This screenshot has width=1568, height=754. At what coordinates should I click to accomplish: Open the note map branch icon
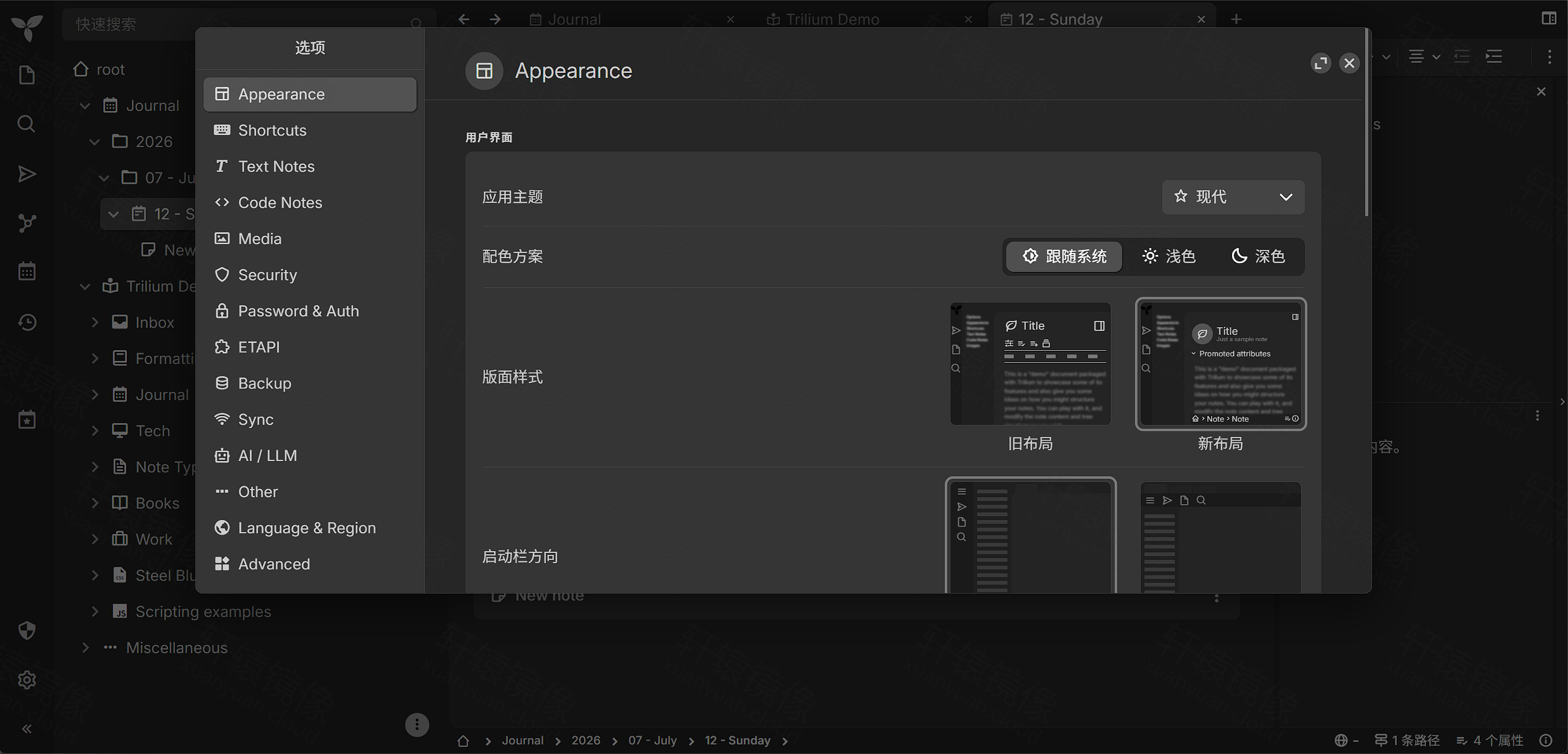click(x=27, y=223)
